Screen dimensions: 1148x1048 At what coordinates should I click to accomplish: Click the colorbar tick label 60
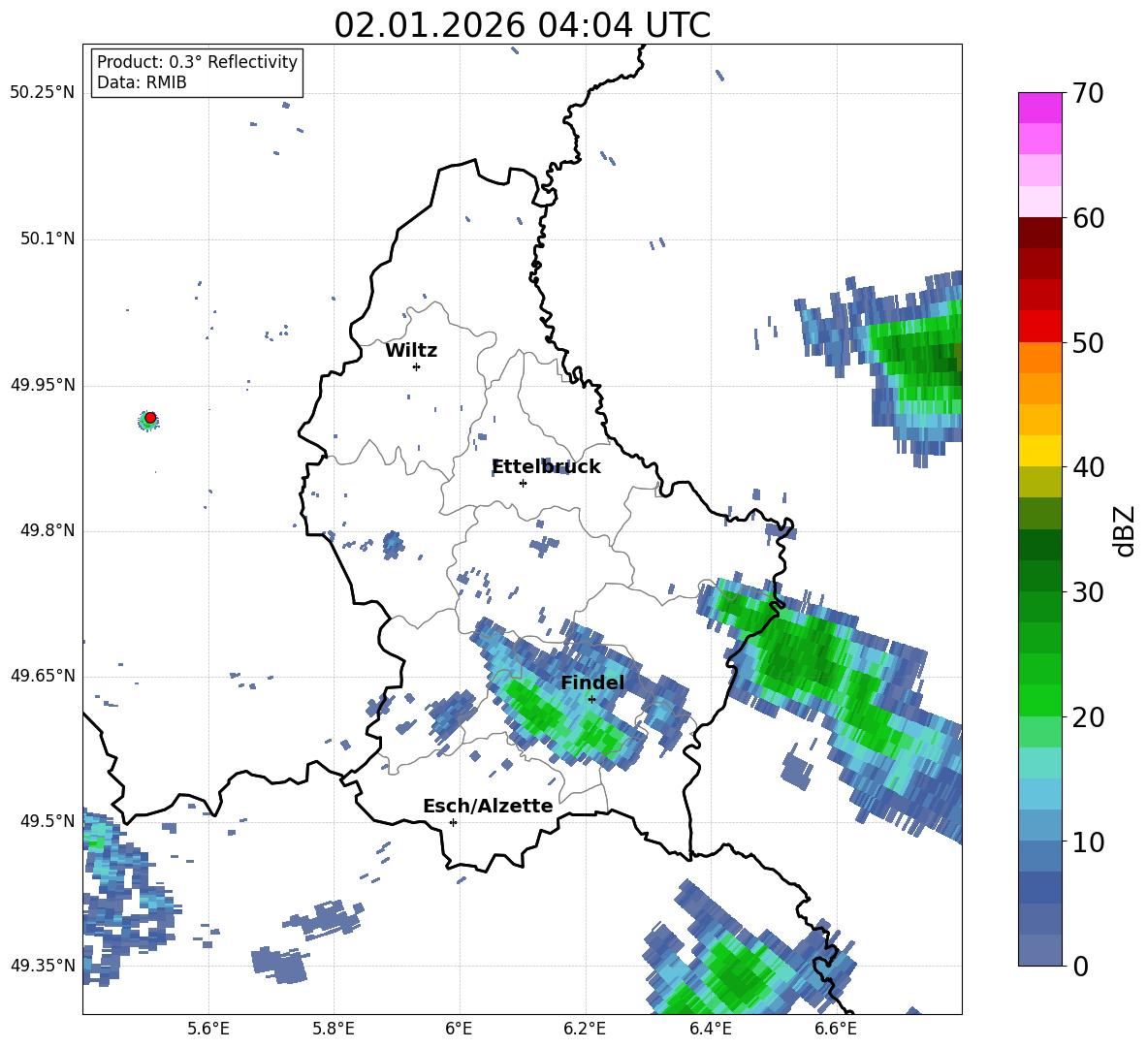pyautogui.click(x=1088, y=218)
